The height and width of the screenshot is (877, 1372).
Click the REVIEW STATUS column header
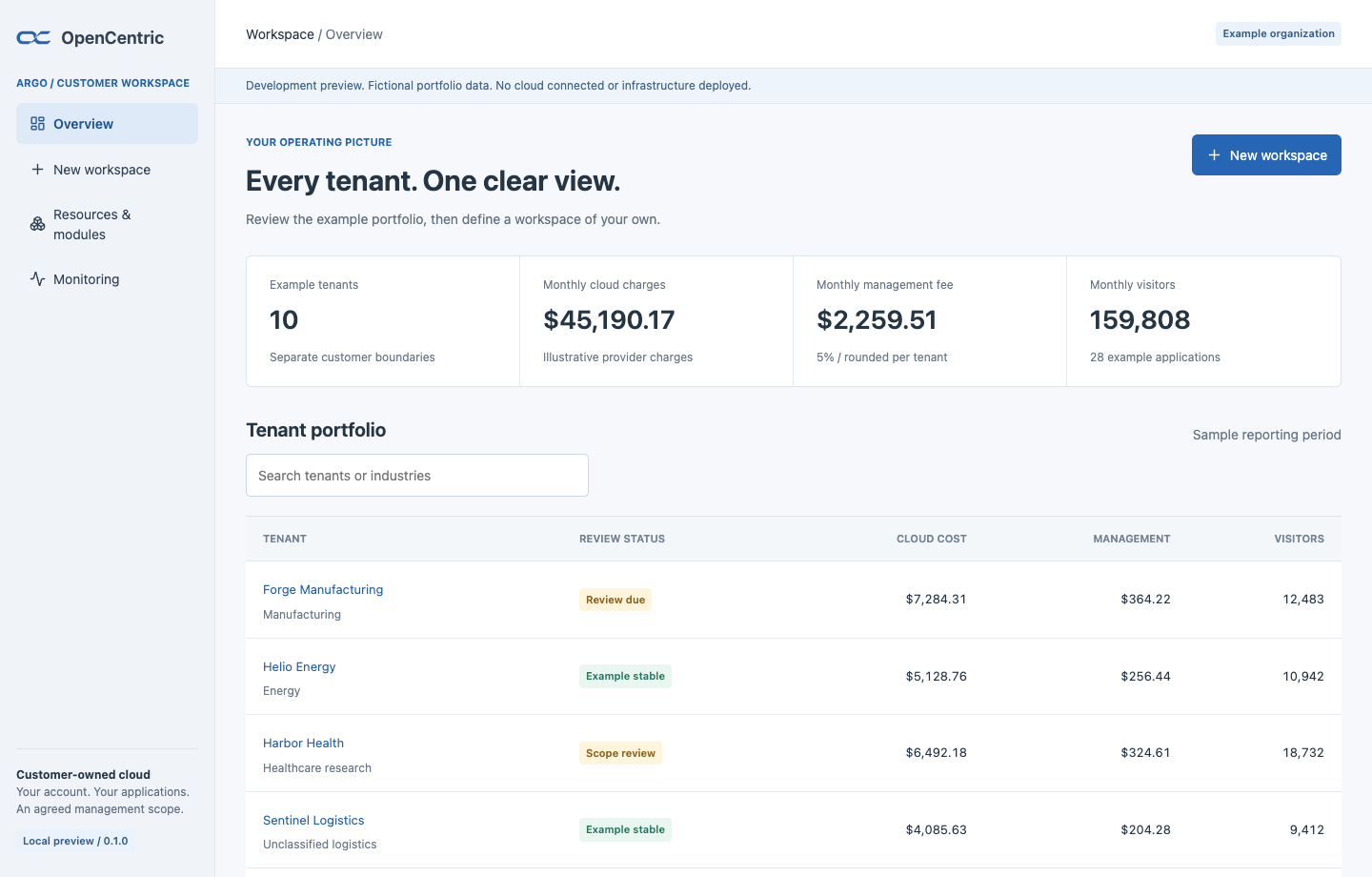(622, 539)
